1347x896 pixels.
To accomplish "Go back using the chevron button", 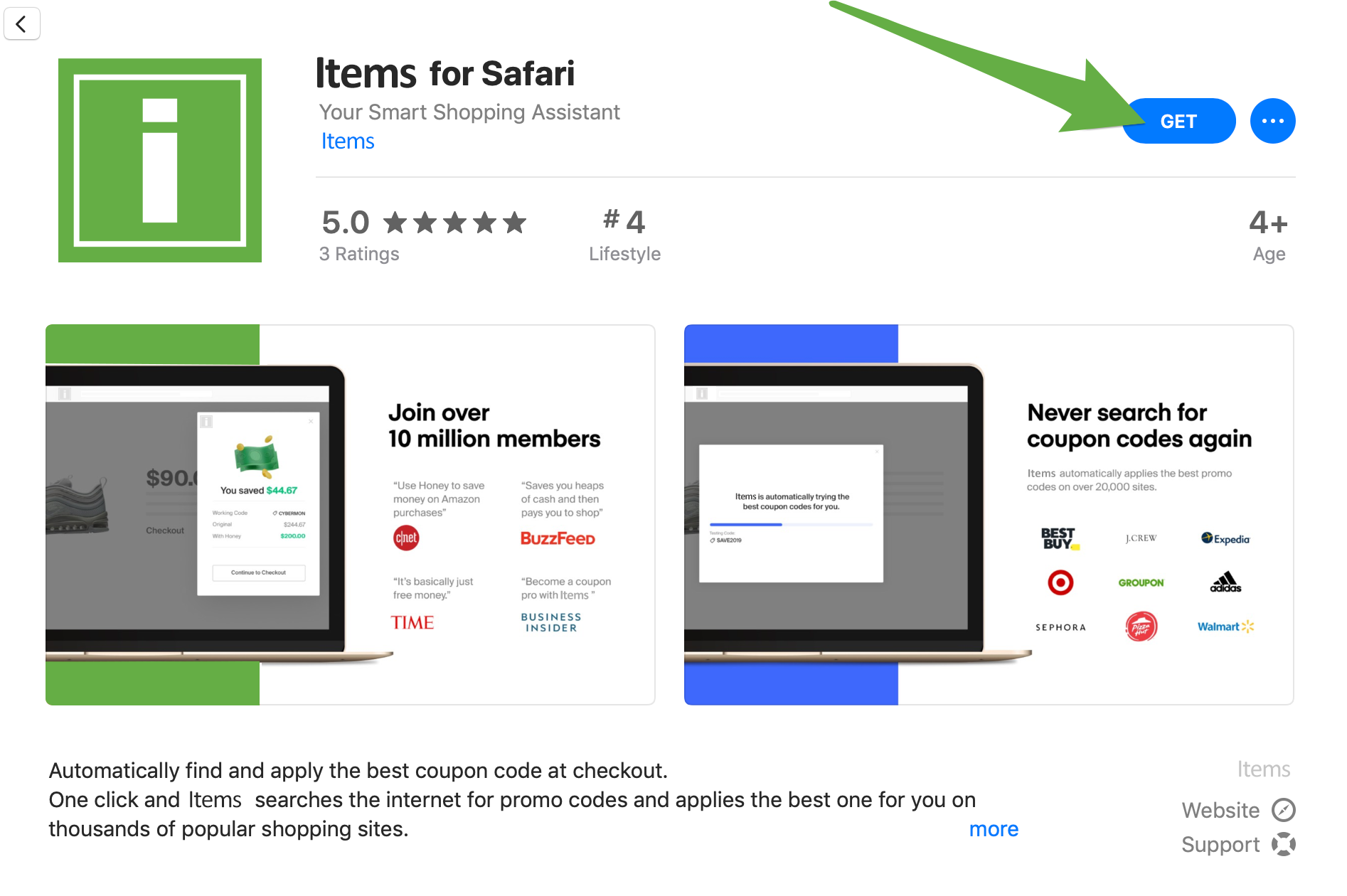I will click(22, 23).
